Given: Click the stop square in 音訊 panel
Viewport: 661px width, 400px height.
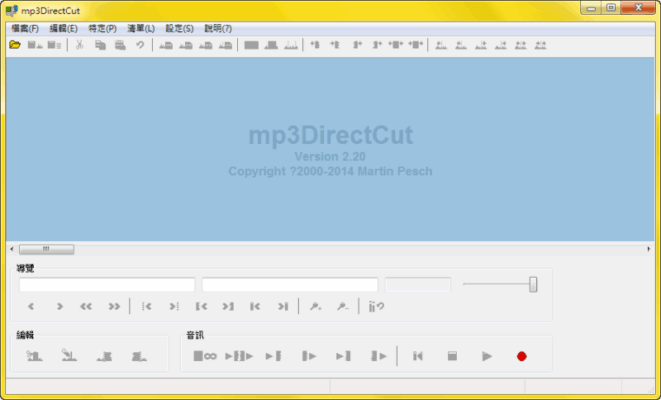Looking at the screenshot, I should click(452, 357).
